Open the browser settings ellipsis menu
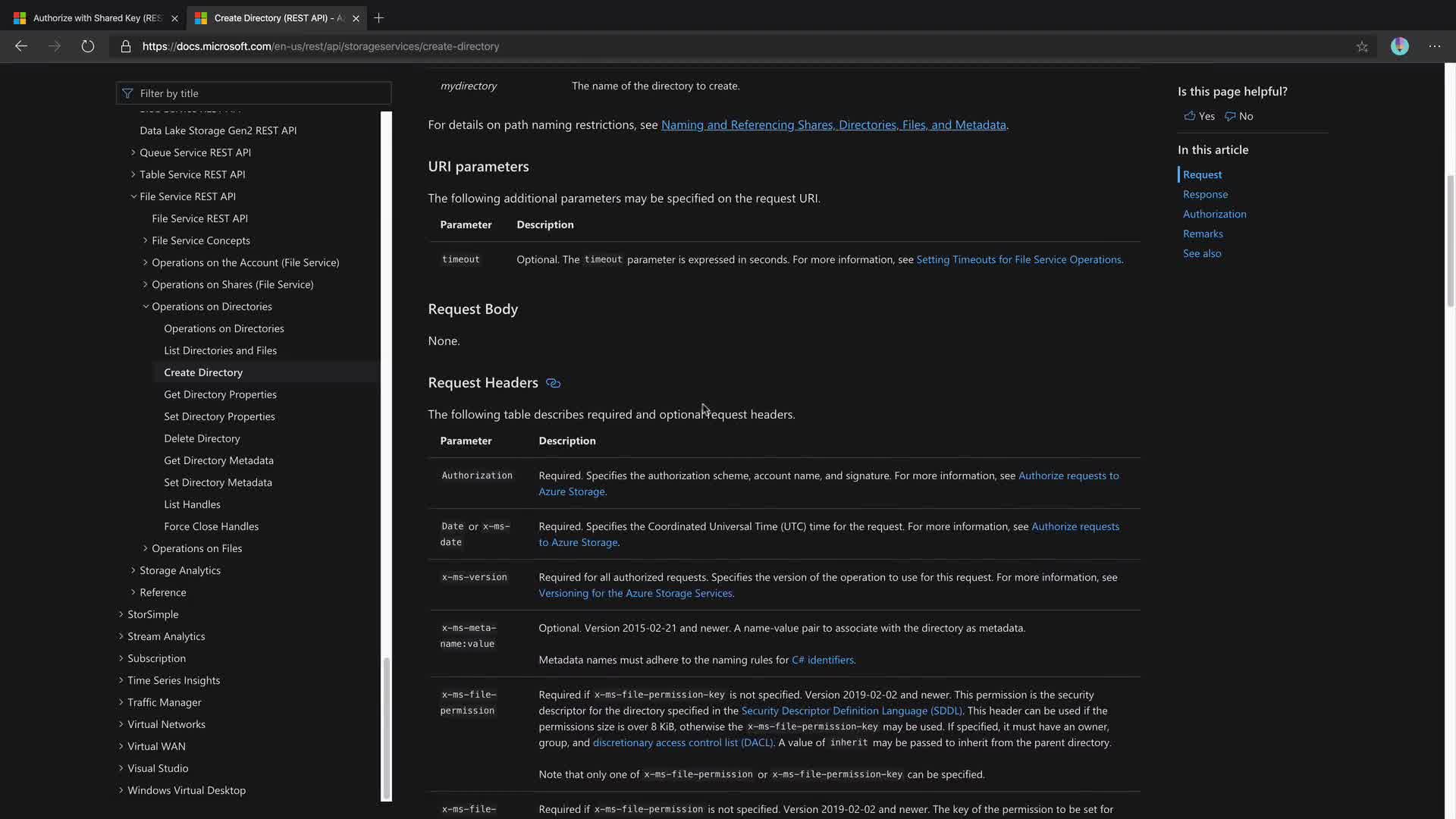 coord(1434,46)
